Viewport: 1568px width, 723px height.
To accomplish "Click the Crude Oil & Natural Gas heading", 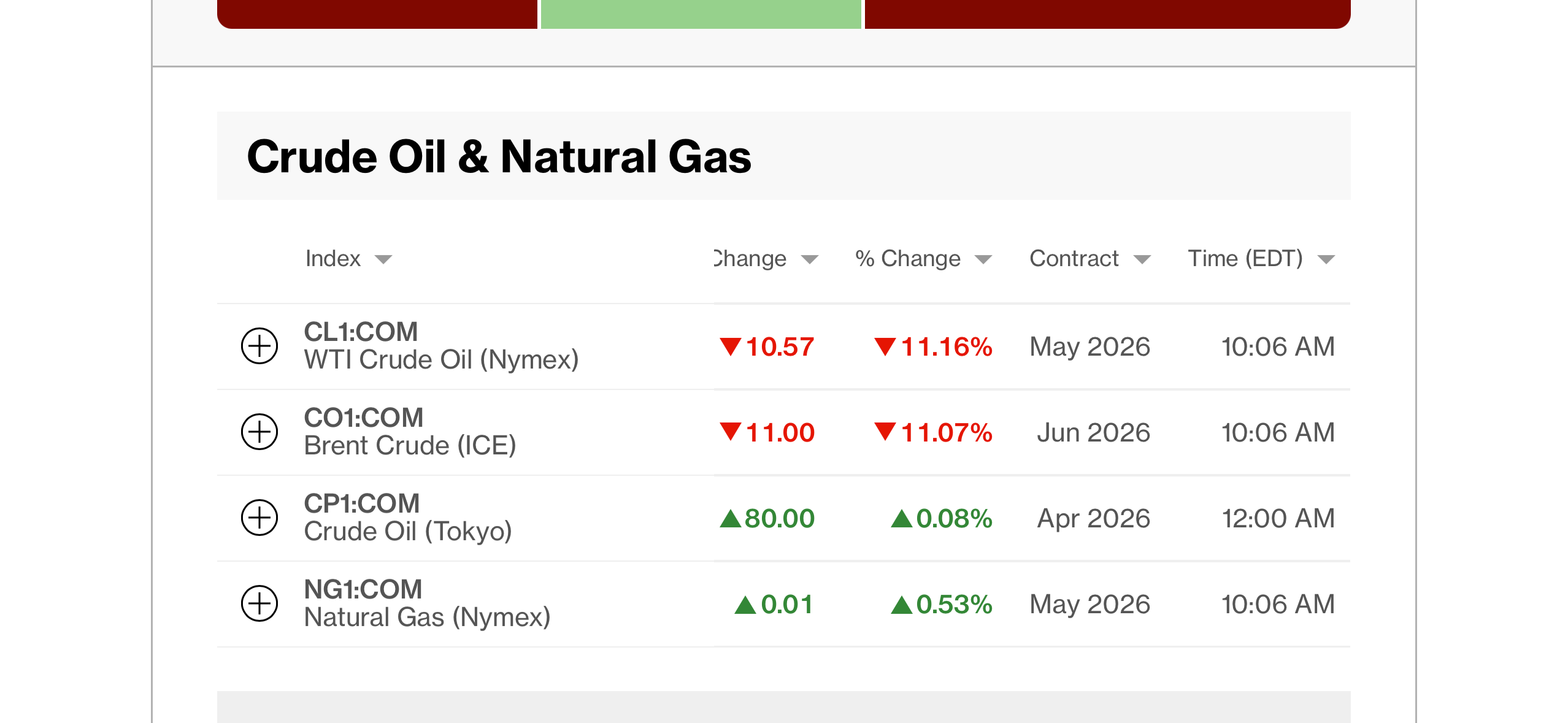I will [498, 156].
